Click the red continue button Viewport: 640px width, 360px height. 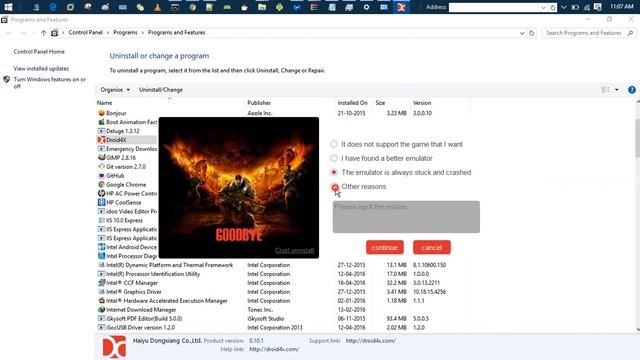tap(384, 247)
